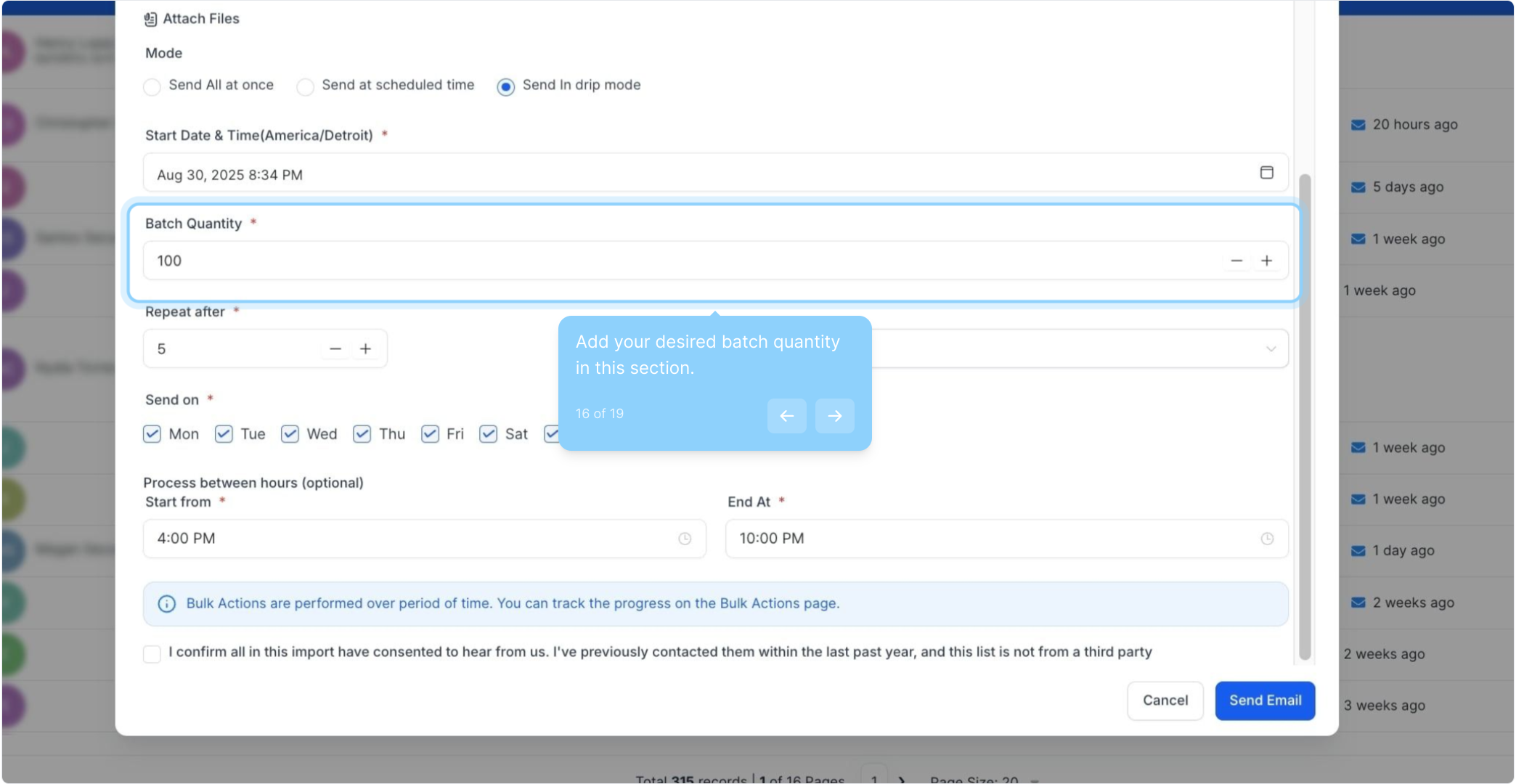Go to next tour step arrow

(x=834, y=416)
